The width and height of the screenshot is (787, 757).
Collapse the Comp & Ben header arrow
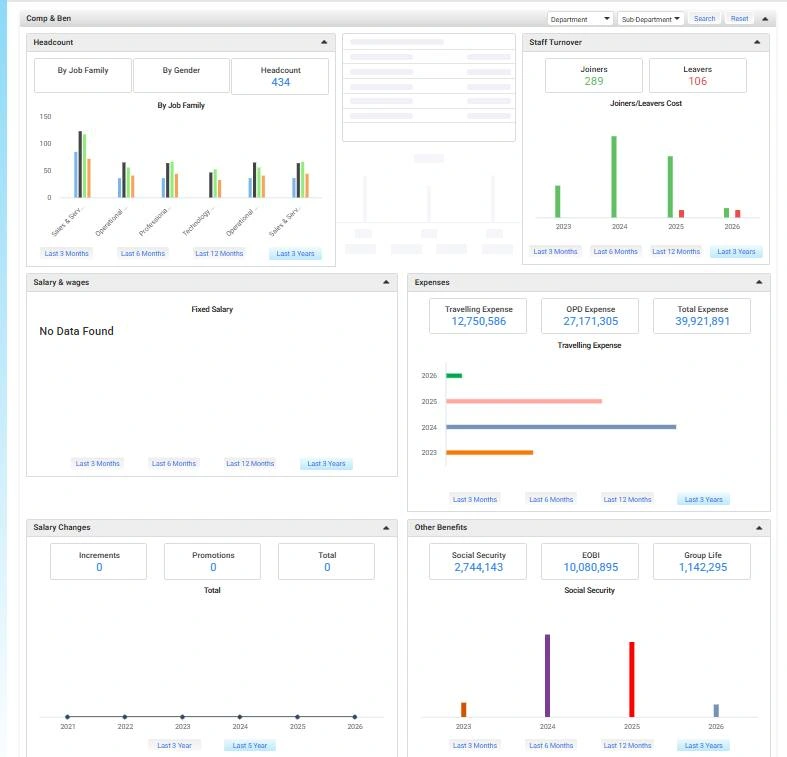pyautogui.click(x=765, y=19)
